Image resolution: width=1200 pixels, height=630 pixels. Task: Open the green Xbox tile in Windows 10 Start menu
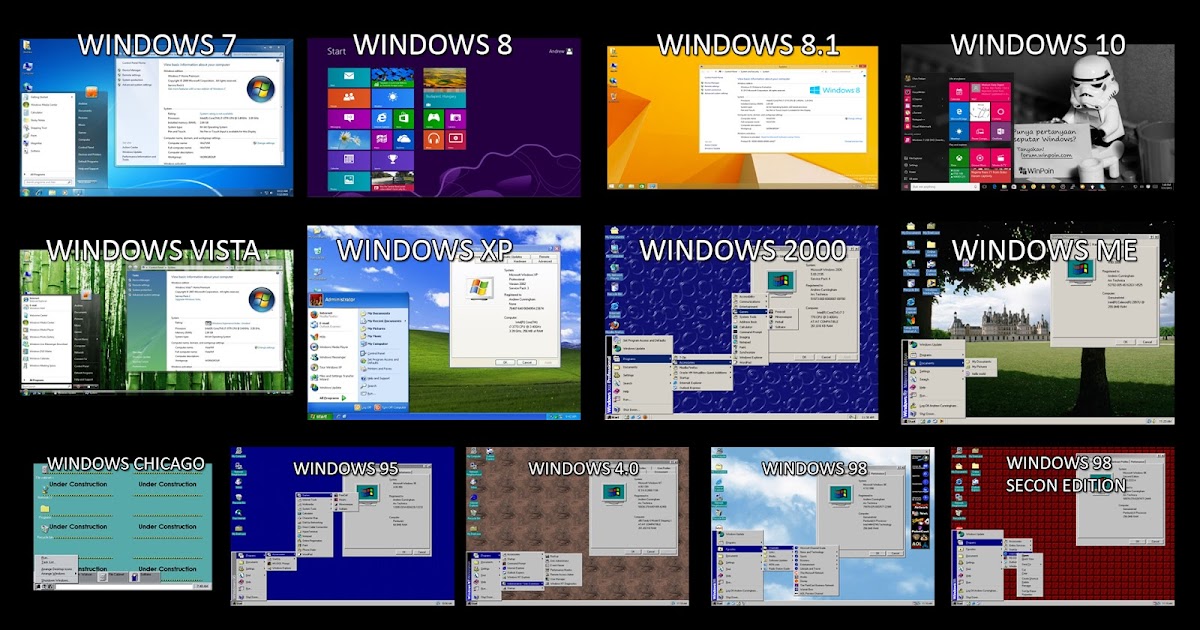[x=958, y=158]
